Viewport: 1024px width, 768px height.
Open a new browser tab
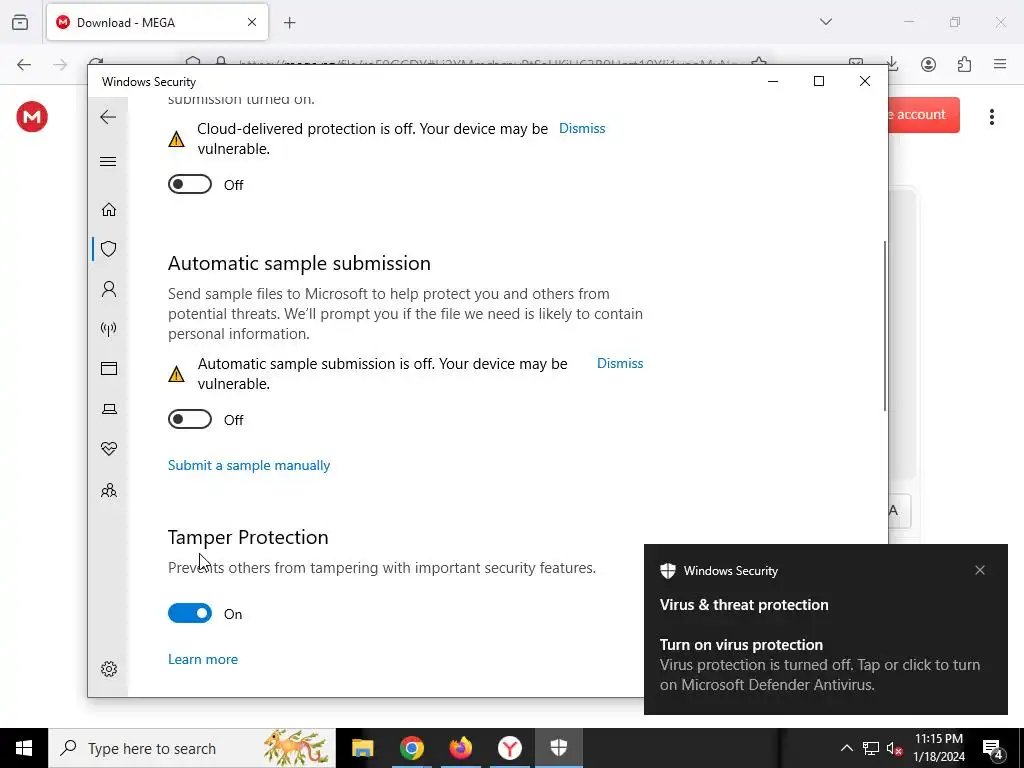coord(289,23)
